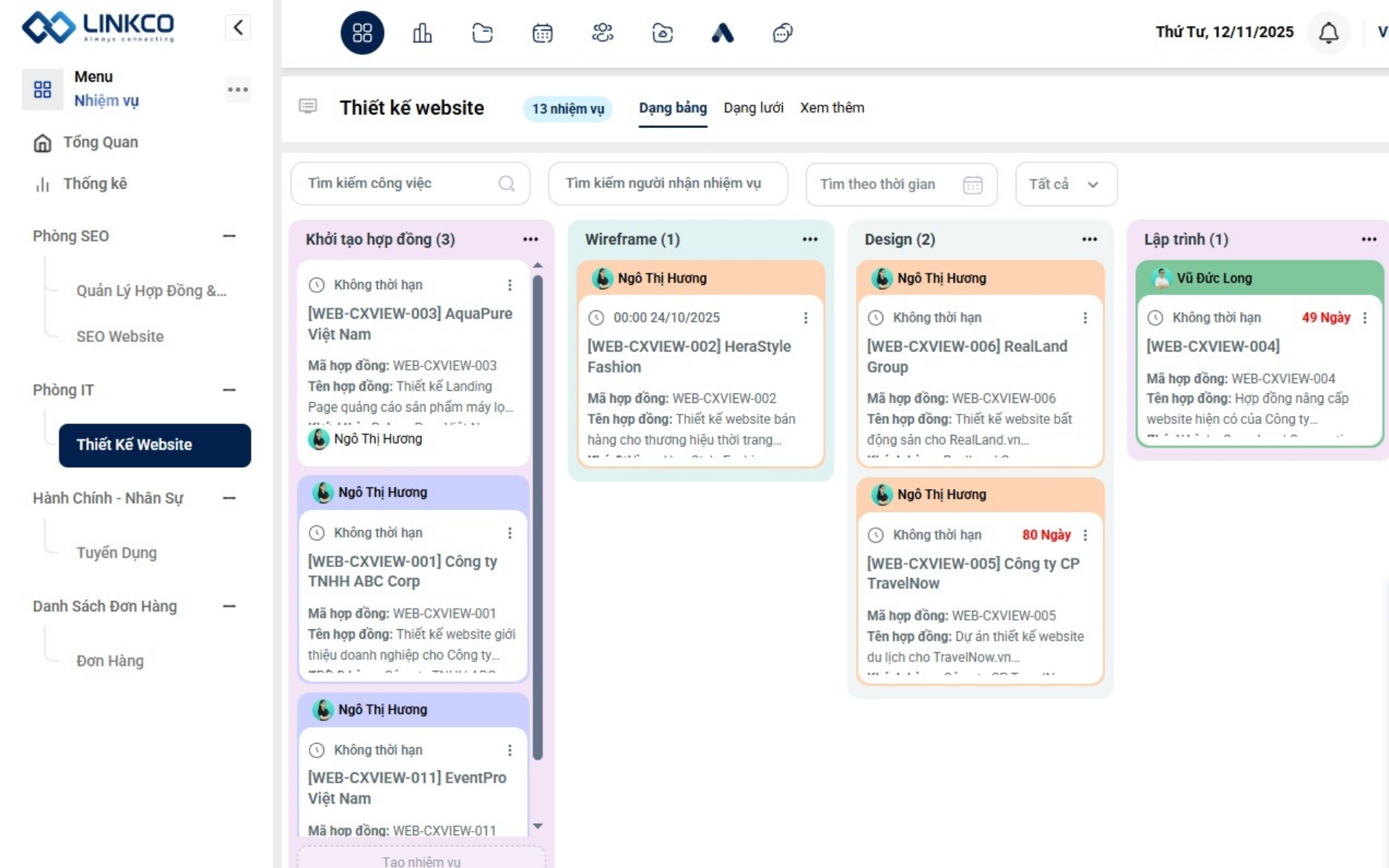Click the magnifier in 'Tìm kiếm công việc' search
Image resolution: width=1389 pixels, height=868 pixels.
click(x=506, y=184)
